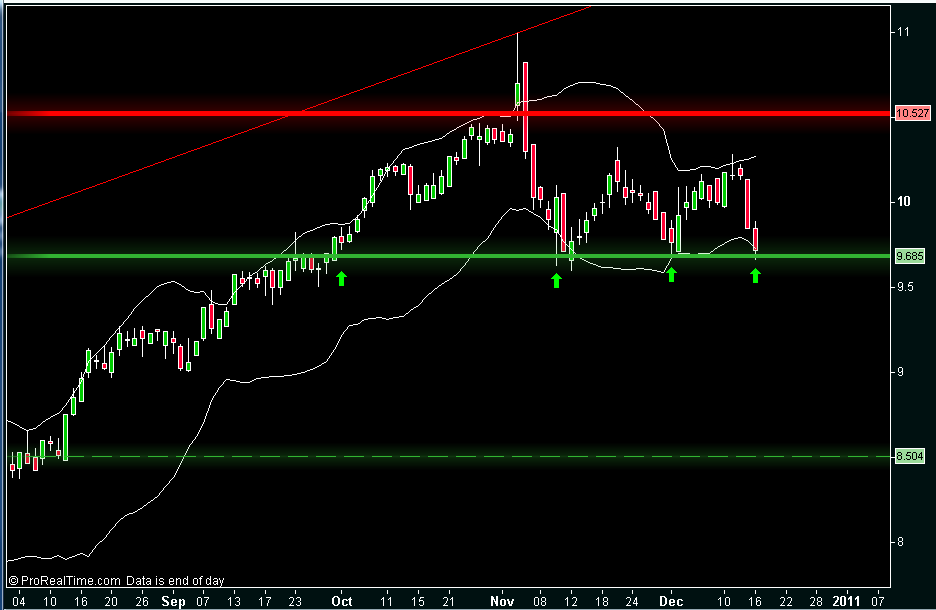Click the 2011 year label on time axis
This screenshot has height=610, width=936.
(846, 601)
